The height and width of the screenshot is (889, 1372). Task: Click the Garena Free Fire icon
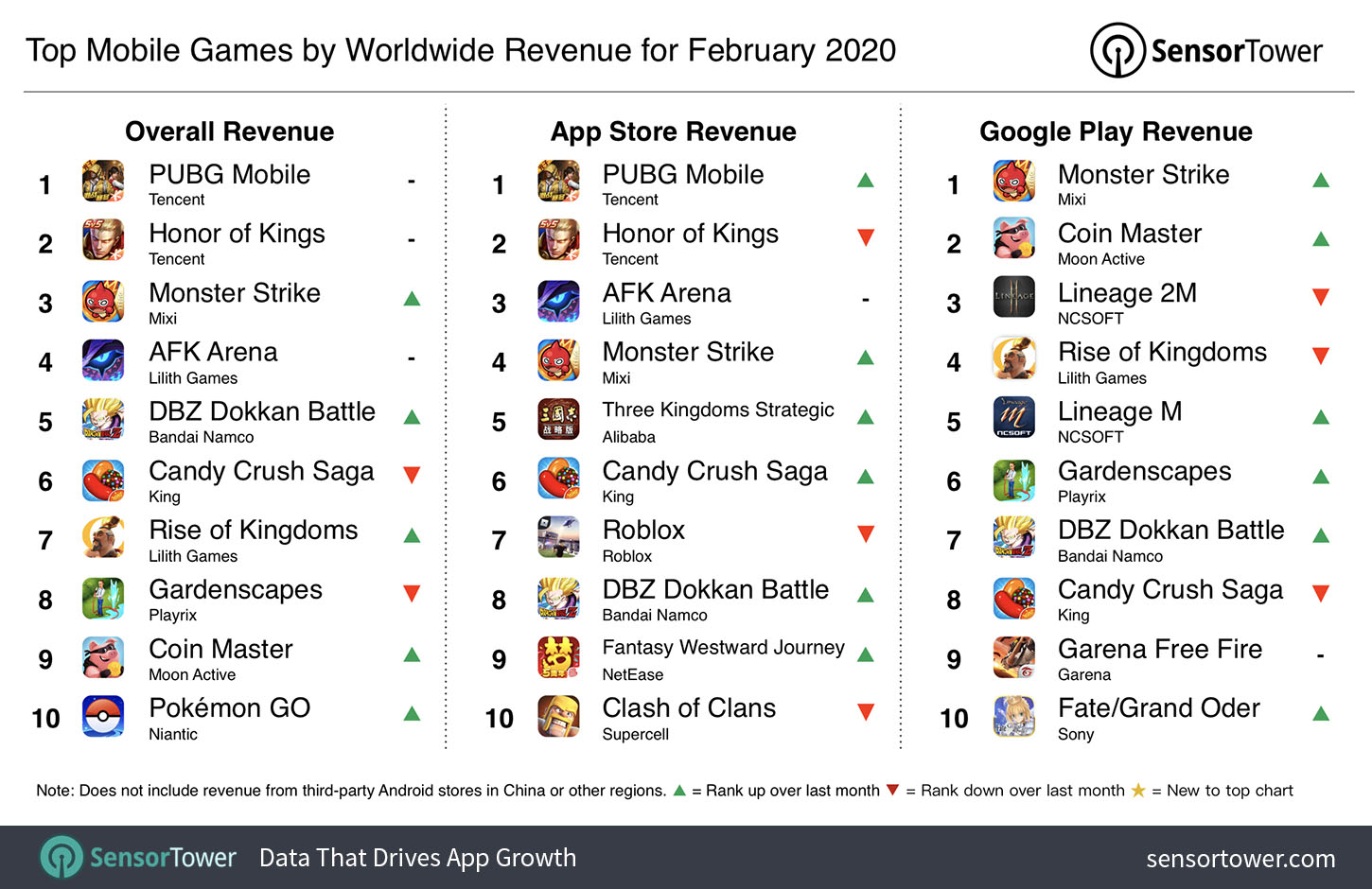pos(1013,657)
